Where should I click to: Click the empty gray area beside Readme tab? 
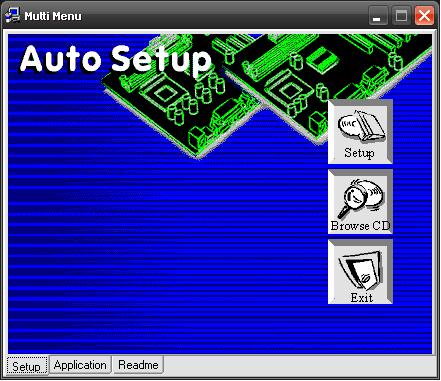coord(300,365)
